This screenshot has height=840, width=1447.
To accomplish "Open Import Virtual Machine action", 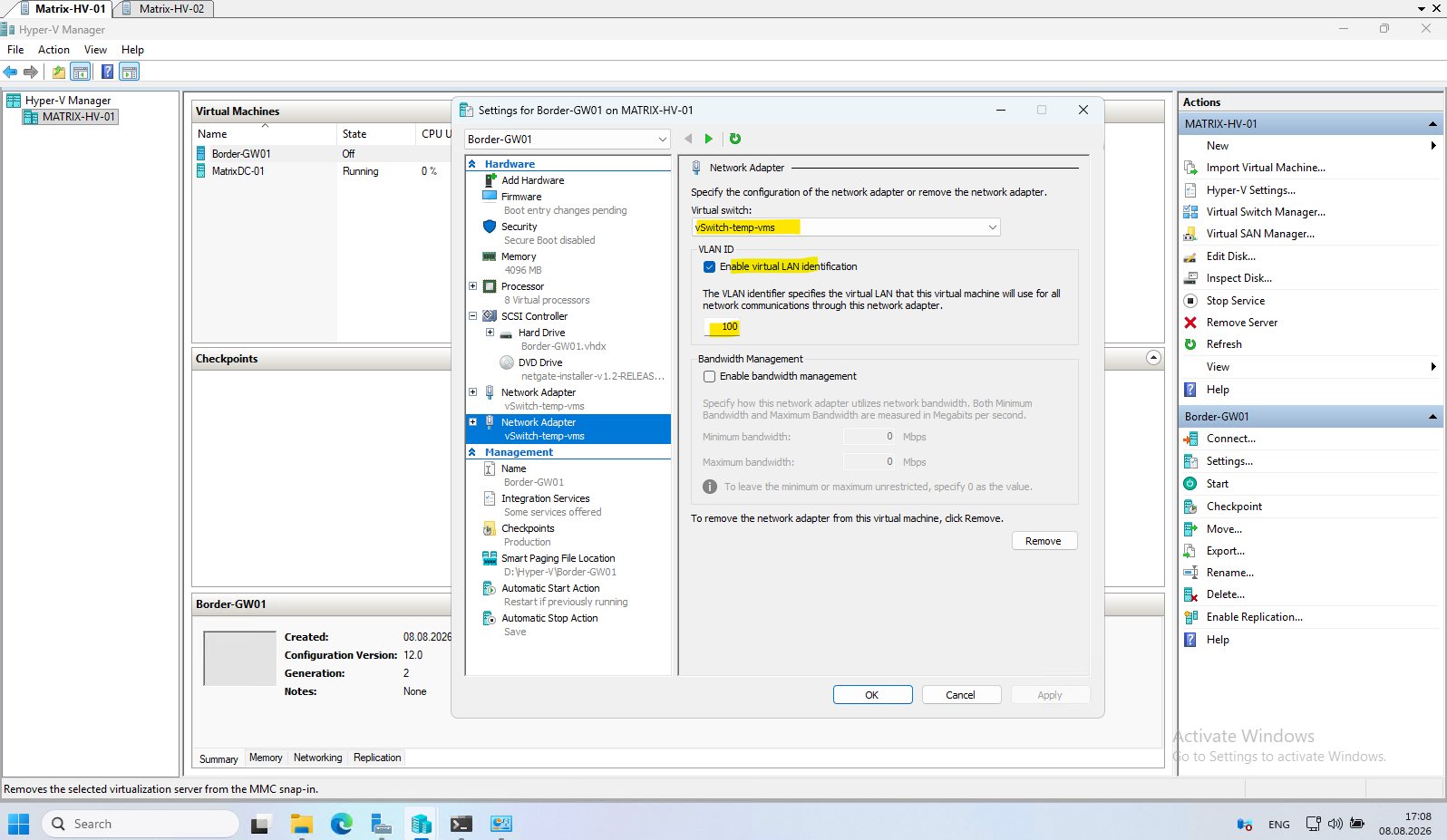I will 1266,168.
